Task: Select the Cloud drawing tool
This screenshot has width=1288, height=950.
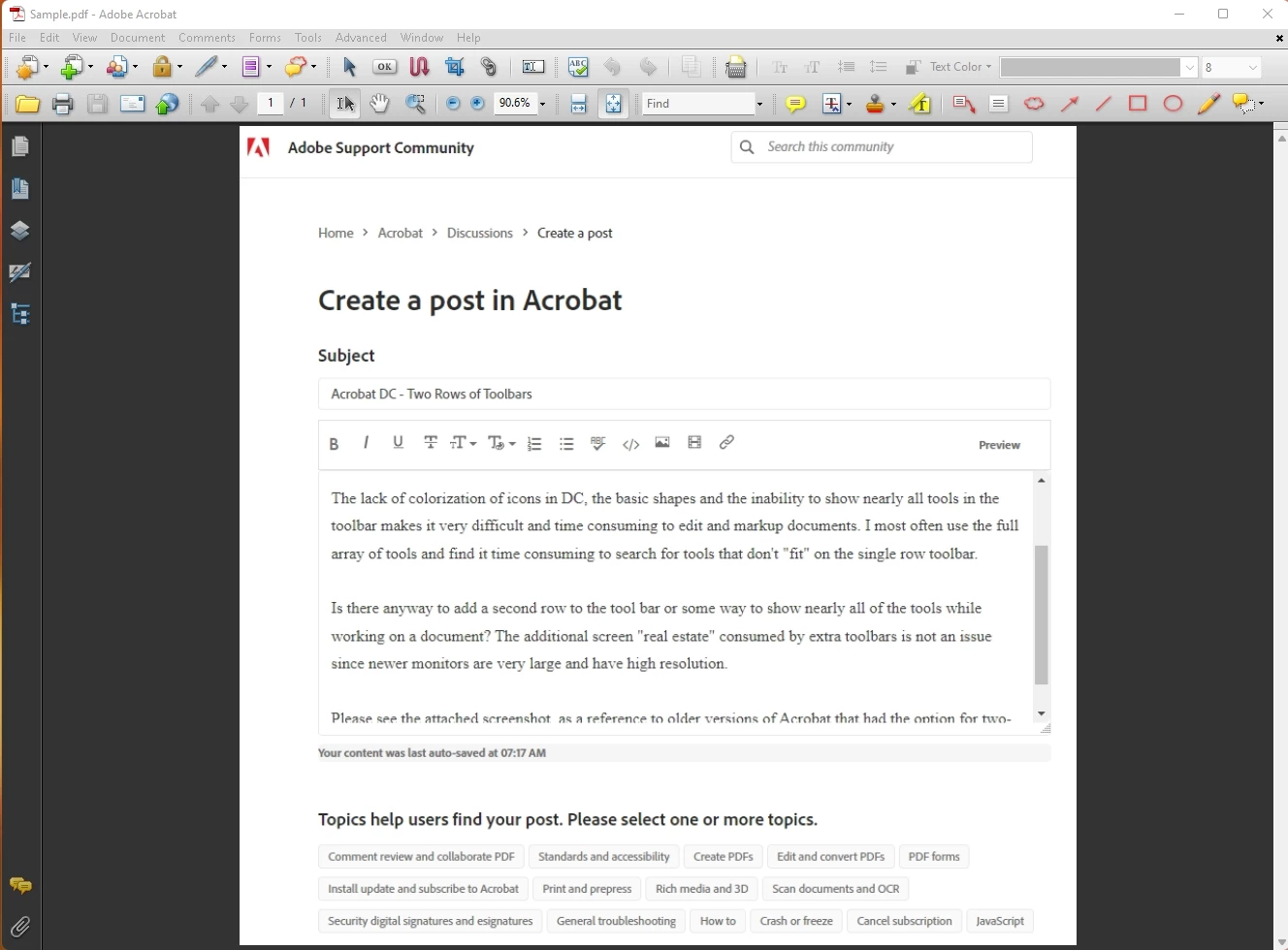Action: [1035, 104]
